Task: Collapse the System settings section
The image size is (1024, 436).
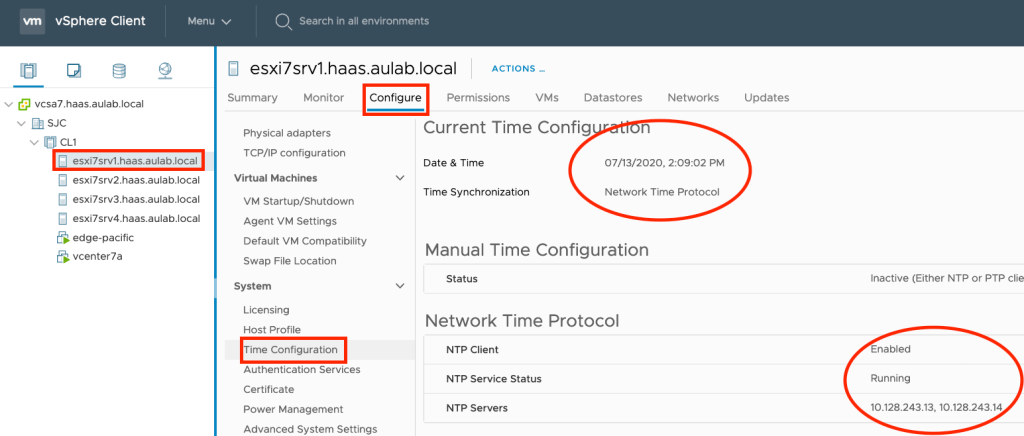Action: (x=401, y=286)
